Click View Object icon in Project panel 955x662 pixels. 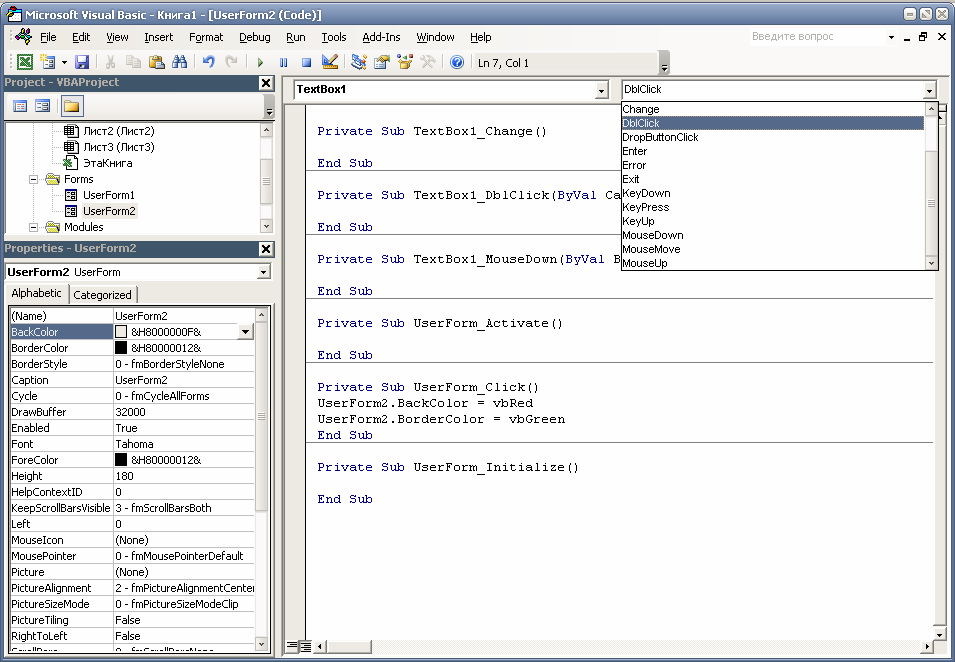42,106
